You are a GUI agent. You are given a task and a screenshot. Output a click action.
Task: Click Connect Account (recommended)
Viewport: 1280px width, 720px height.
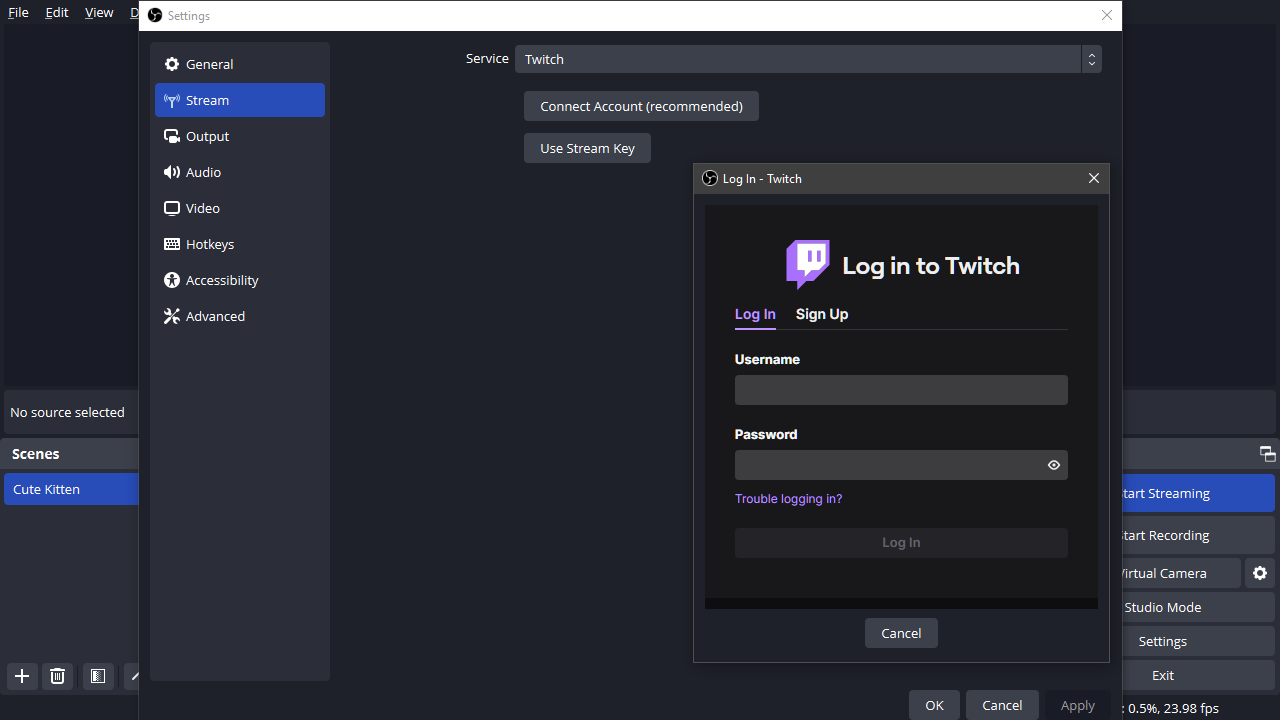coord(641,106)
